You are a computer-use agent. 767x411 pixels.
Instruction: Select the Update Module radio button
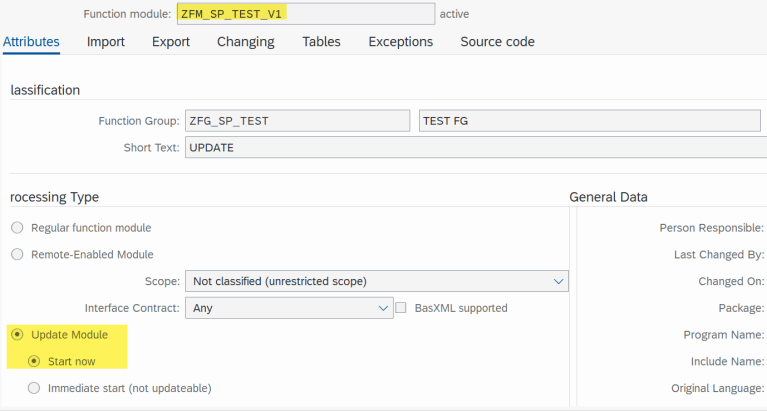coord(18,334)
